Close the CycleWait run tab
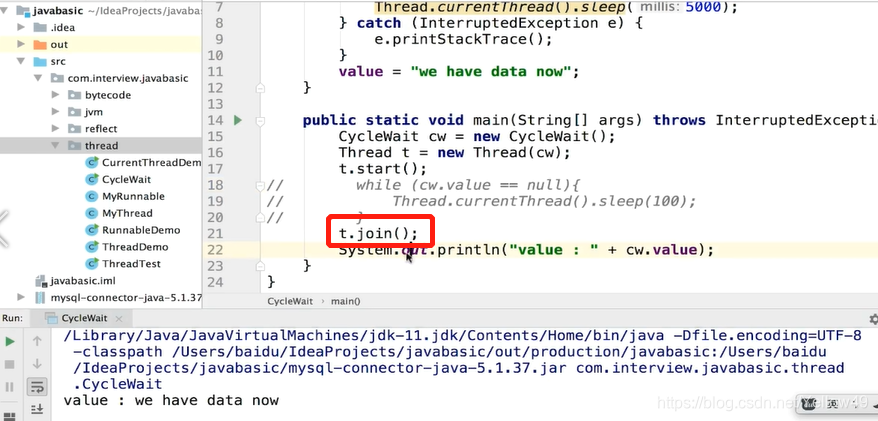The width and height of the screenshot is (878, 421). pyautogui.click(x=119, y=319)
